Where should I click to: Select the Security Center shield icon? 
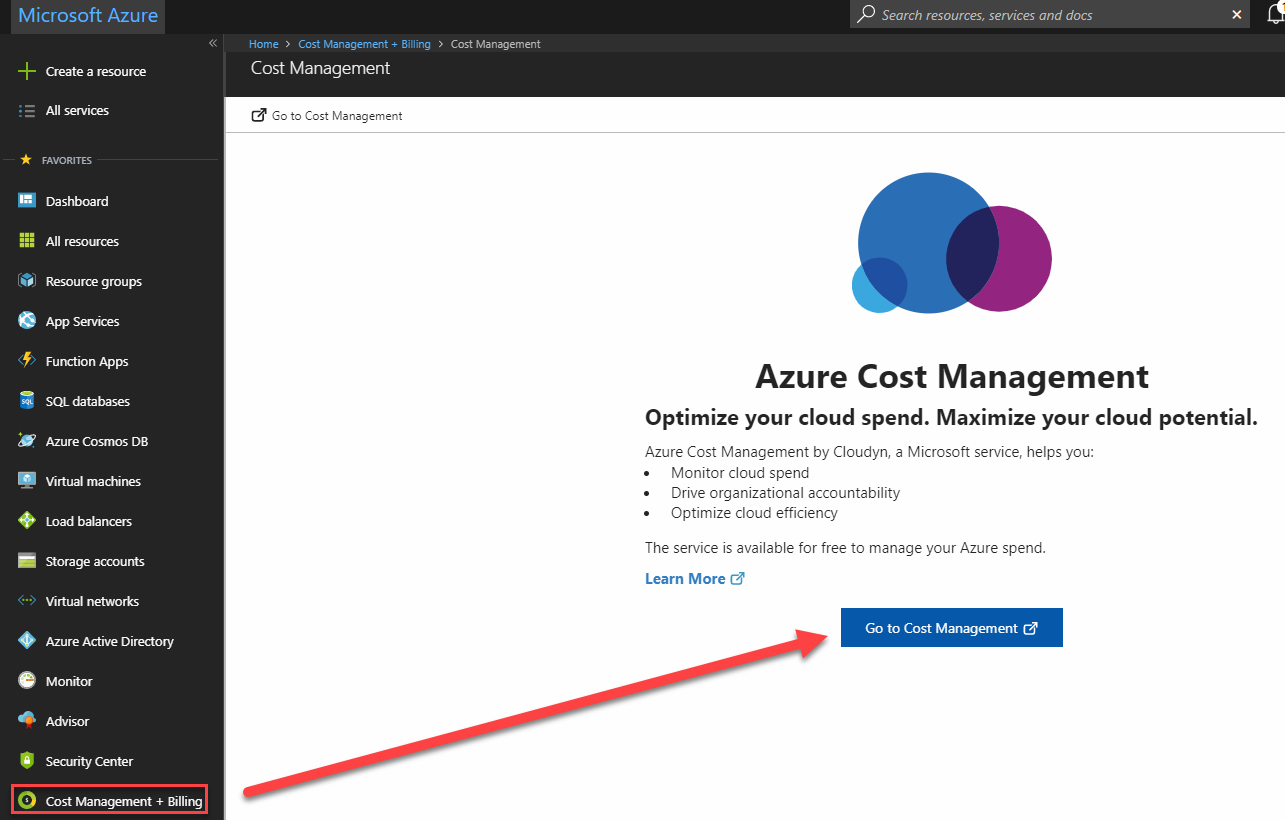27,761
